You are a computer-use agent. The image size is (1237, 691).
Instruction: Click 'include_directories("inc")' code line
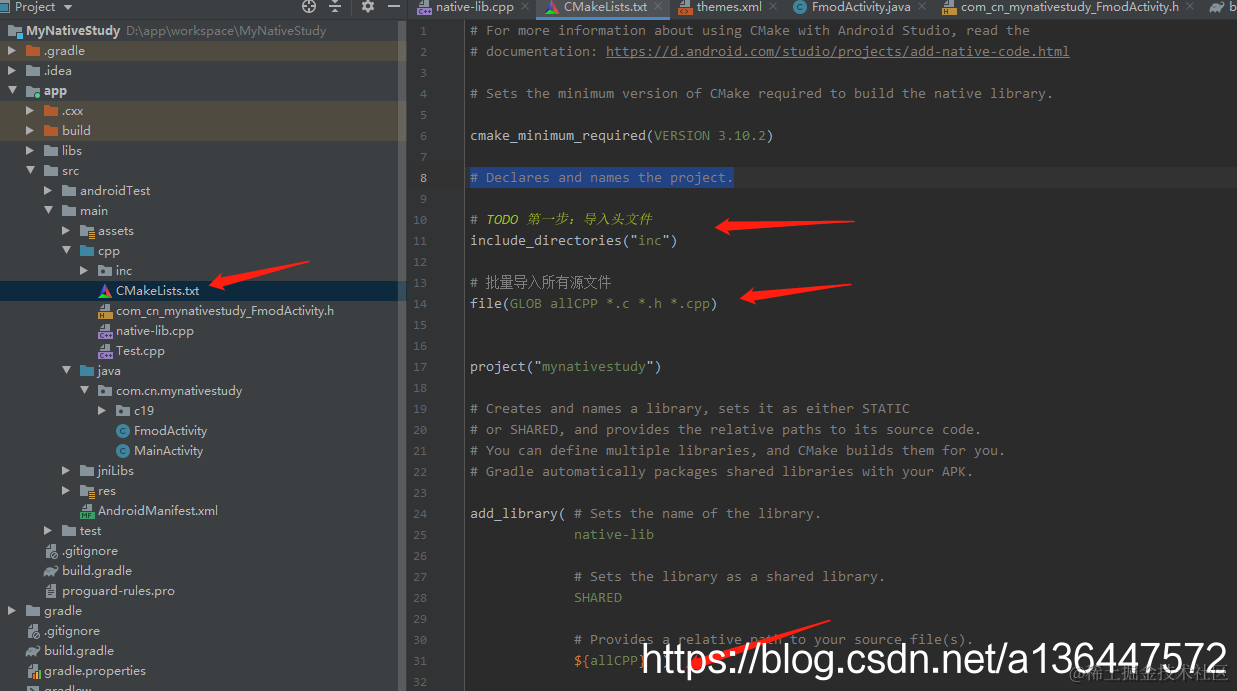point(573,241)
